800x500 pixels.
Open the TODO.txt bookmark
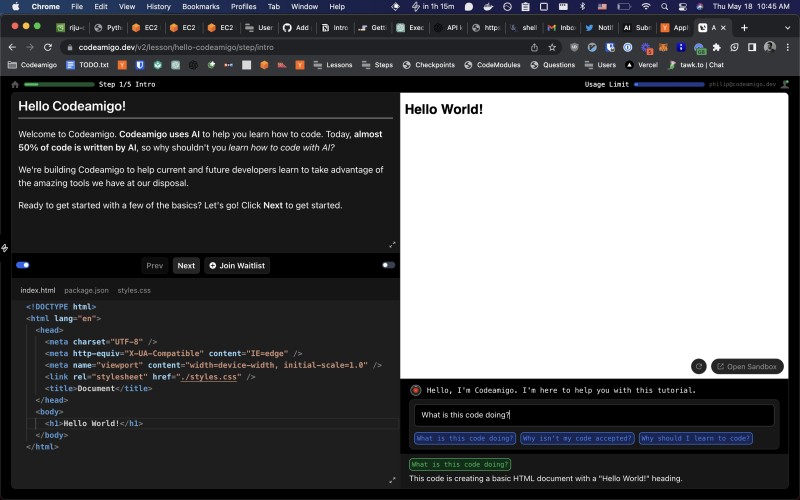[x=88, y=65]
